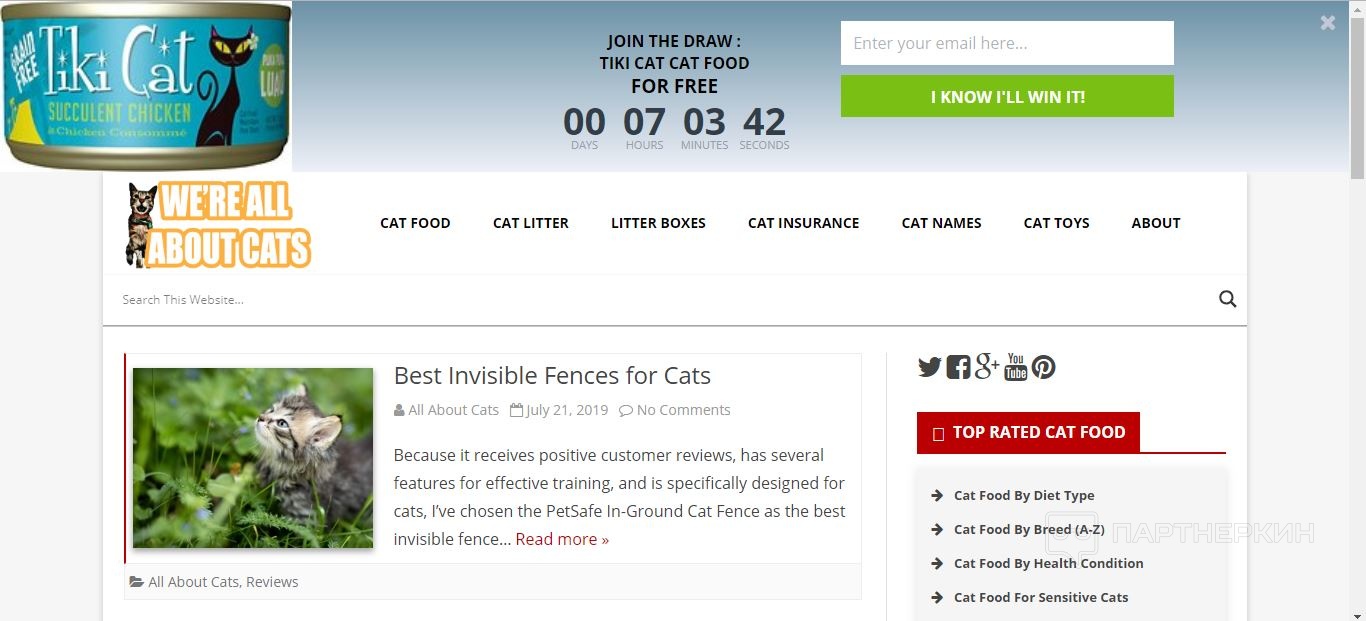
Task: Open Best Invisible Fences for Cats article
Action: click(x=552, y=376)
